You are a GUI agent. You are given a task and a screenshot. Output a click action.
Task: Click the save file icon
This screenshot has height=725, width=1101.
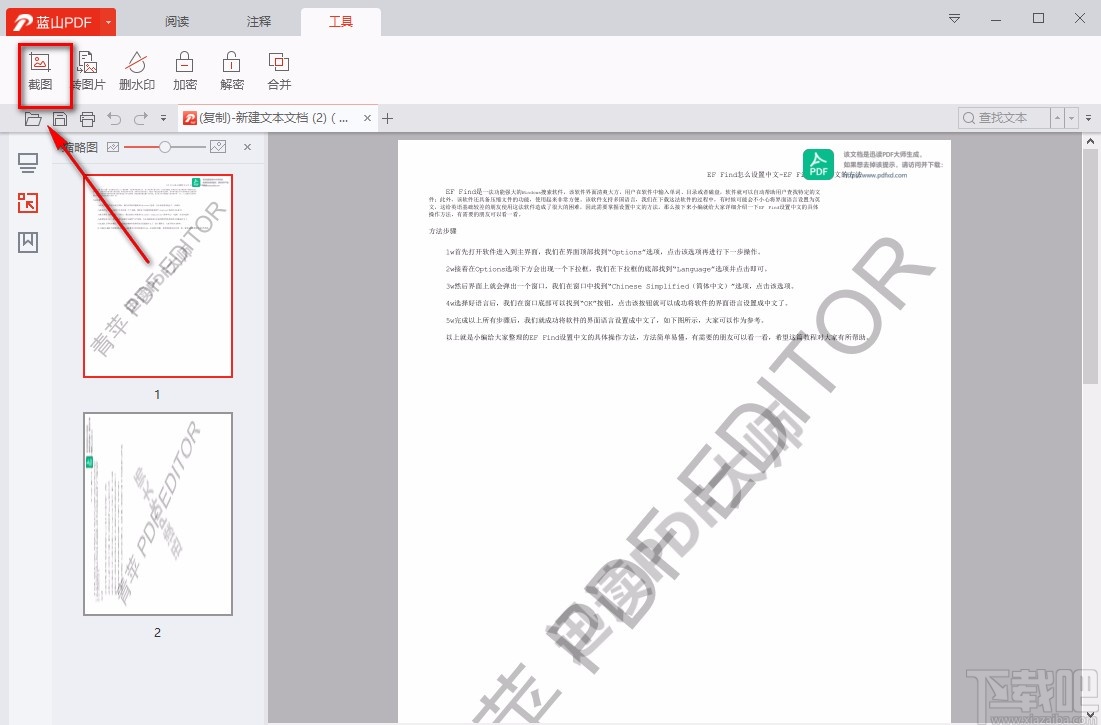[60, 118]
